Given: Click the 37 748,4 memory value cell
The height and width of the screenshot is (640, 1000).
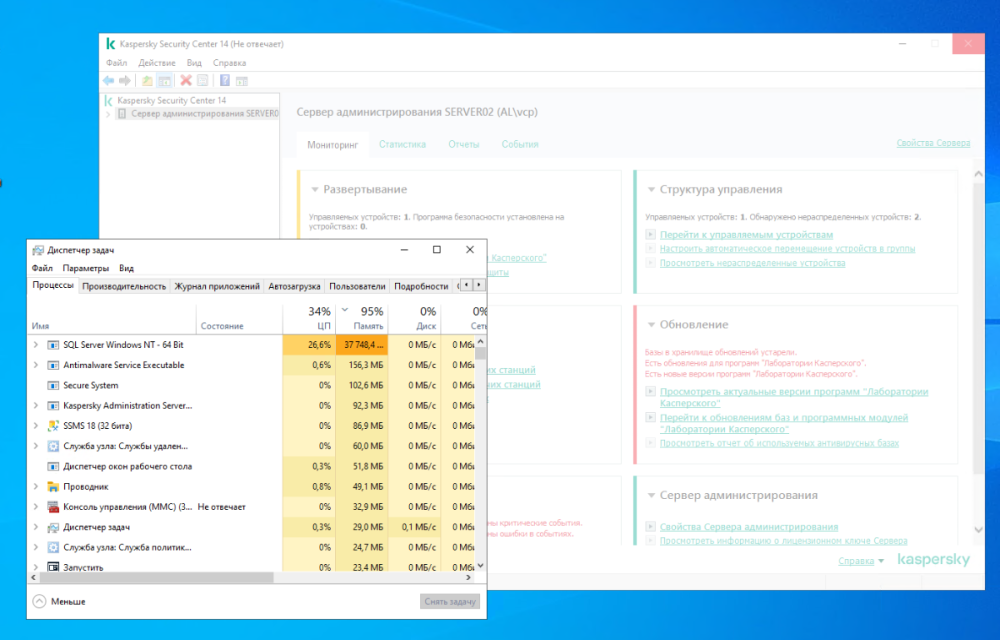Looking at the screenshot, I should (362, 345).
